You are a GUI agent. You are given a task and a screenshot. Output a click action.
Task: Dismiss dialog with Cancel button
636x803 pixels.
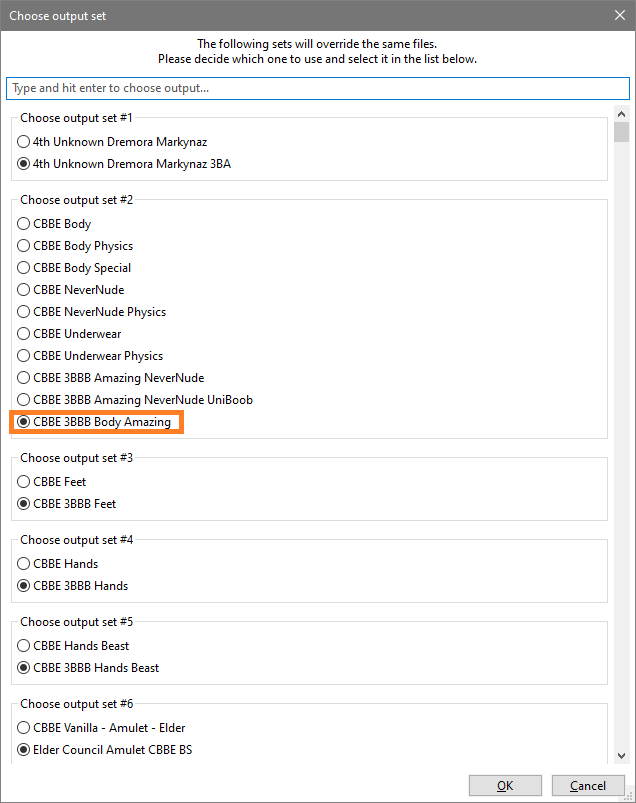tap(588, 786)
